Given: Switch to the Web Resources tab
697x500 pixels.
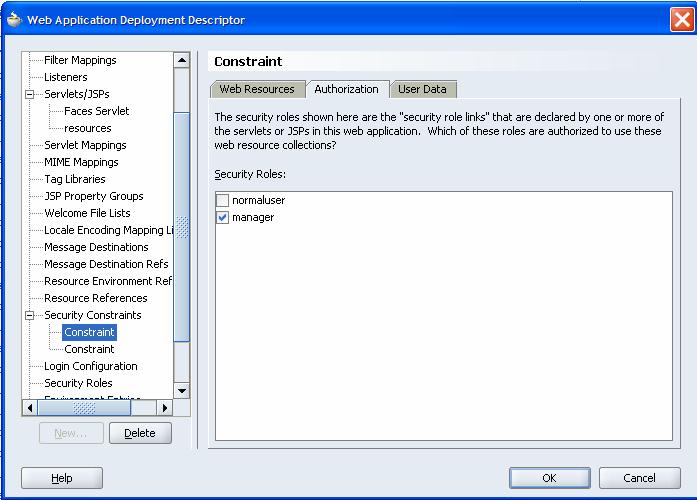Looking at the screenshot, I should pyautogui.click(x=257, y=89).
